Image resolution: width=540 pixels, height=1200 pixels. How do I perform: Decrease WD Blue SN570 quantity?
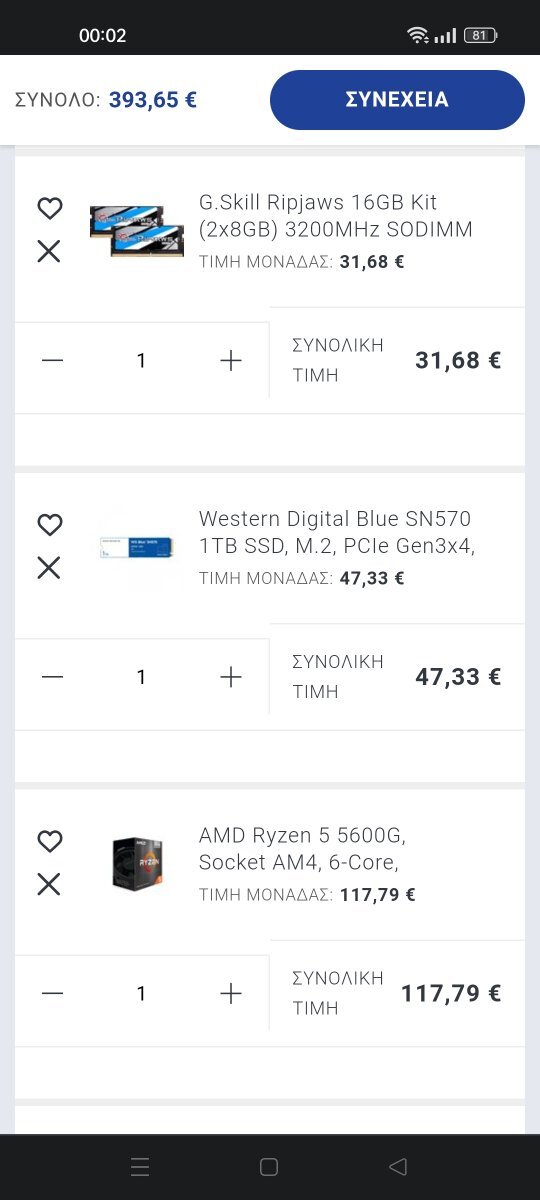pos(53,677)
